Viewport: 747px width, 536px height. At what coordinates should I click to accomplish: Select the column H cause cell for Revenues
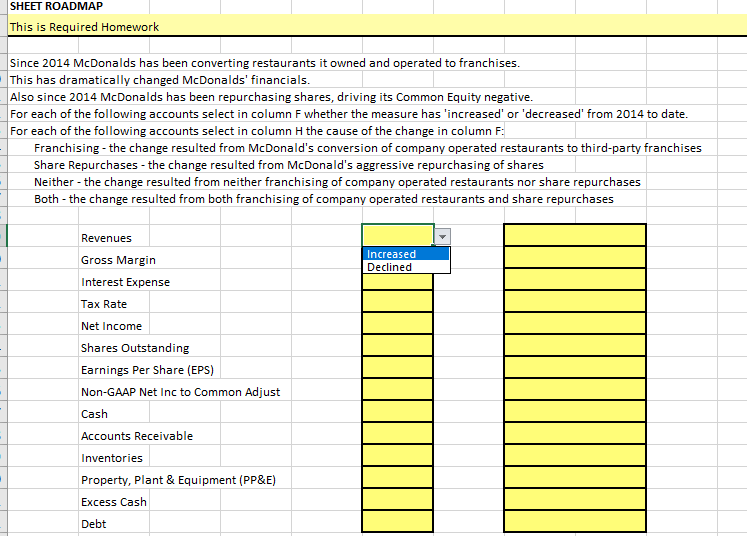click(x=575, y=235)
